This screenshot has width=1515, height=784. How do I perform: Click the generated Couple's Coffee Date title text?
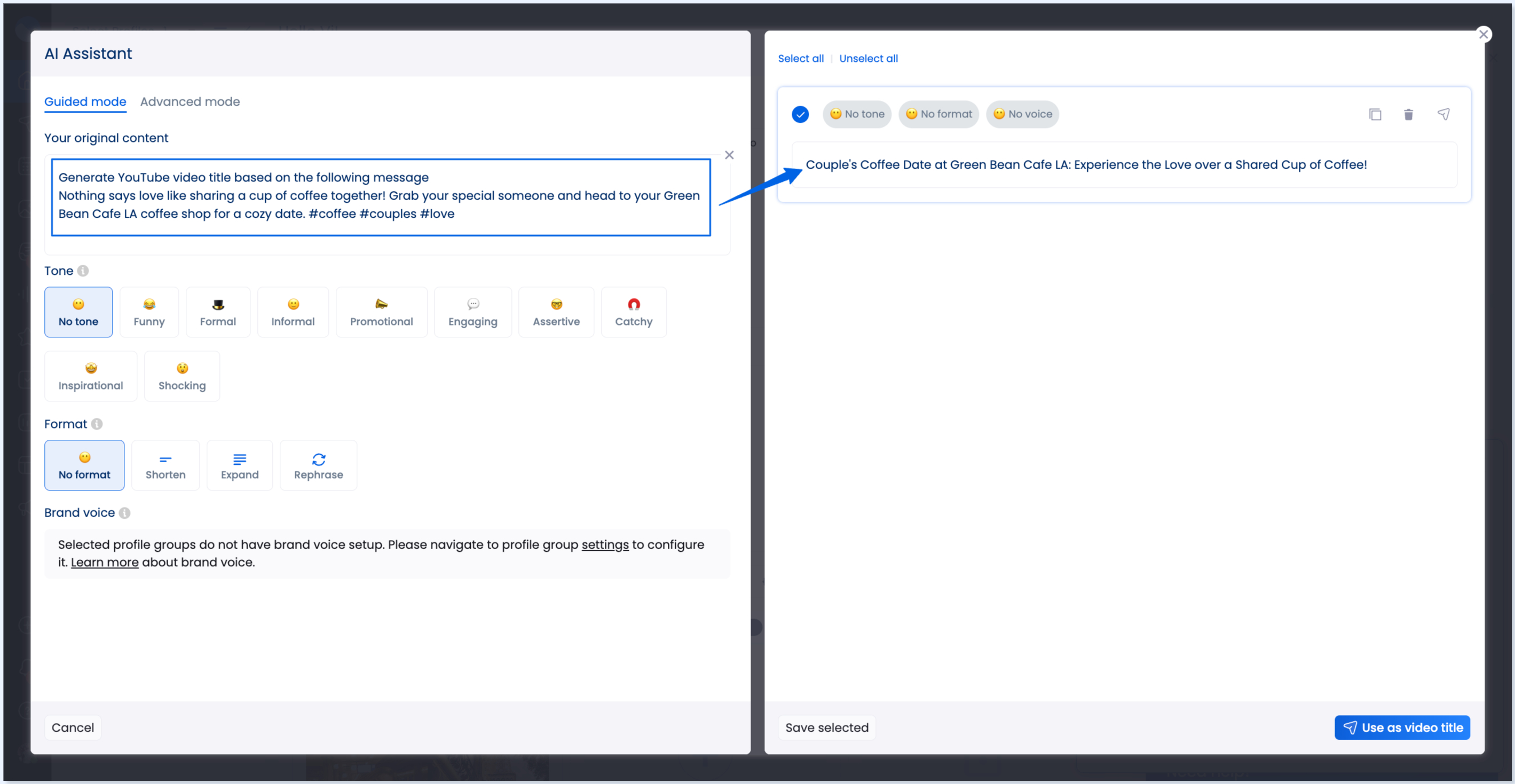(x=1086, y=165)
